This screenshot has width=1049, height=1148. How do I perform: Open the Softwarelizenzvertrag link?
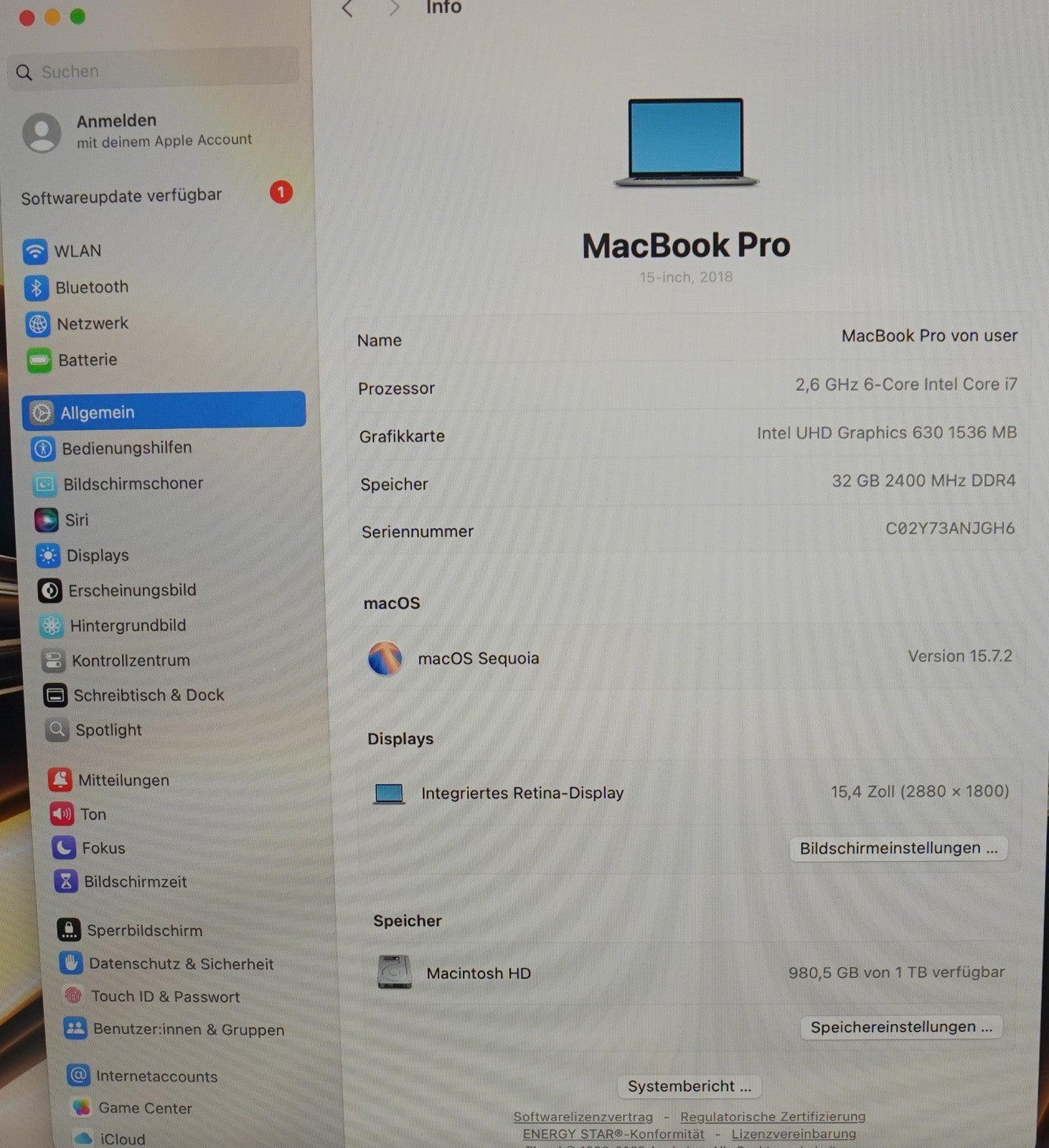(583, 1117)
